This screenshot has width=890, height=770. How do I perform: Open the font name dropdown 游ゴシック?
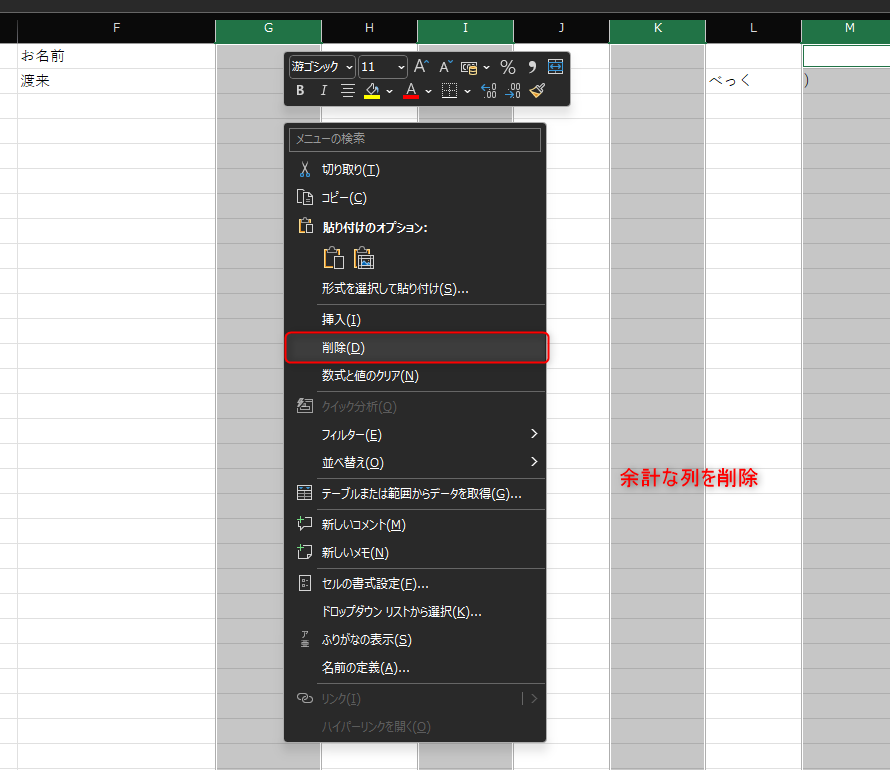pos(322,67)
